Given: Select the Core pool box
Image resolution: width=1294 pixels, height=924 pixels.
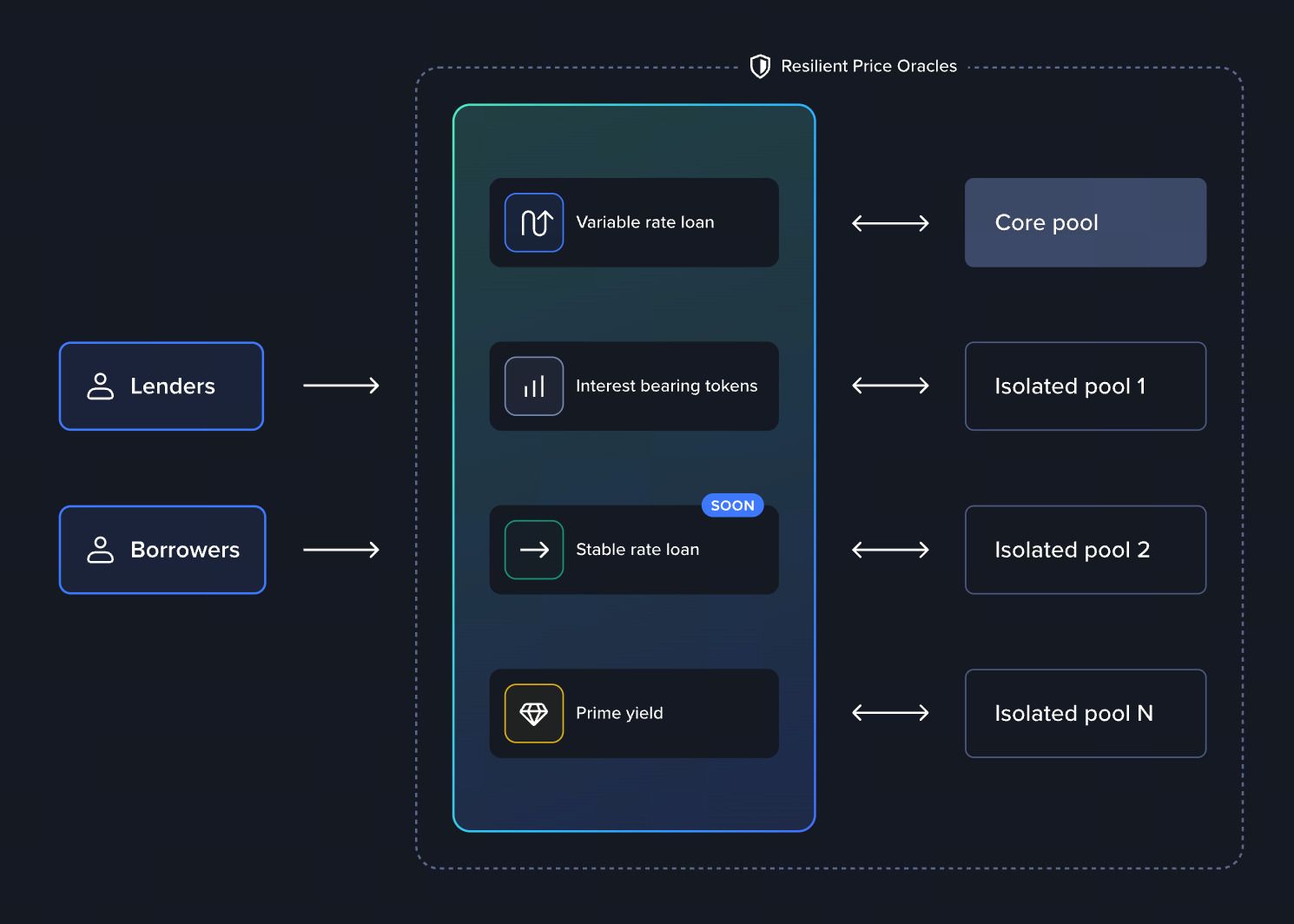Looking at the screenshot, I should 1086,222.
